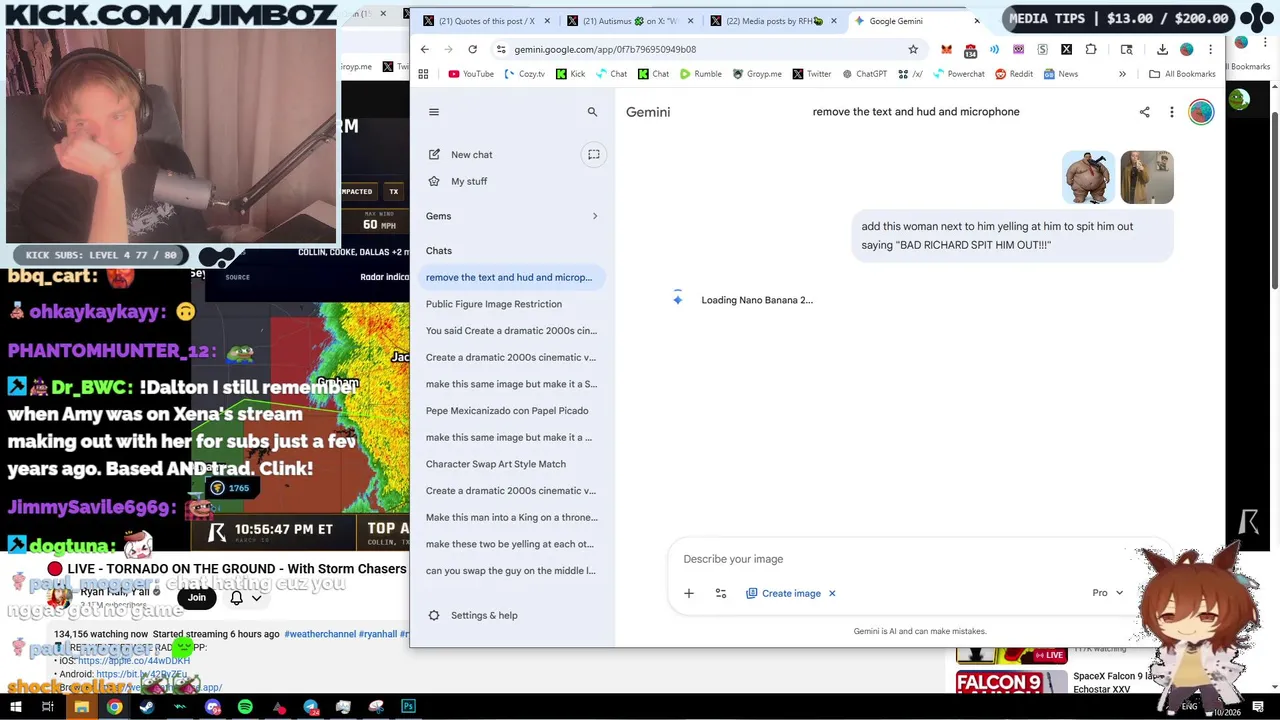The image size is (1280, 720).
Task: Open the ChatGPT bookmark
Action: [863, 74]
